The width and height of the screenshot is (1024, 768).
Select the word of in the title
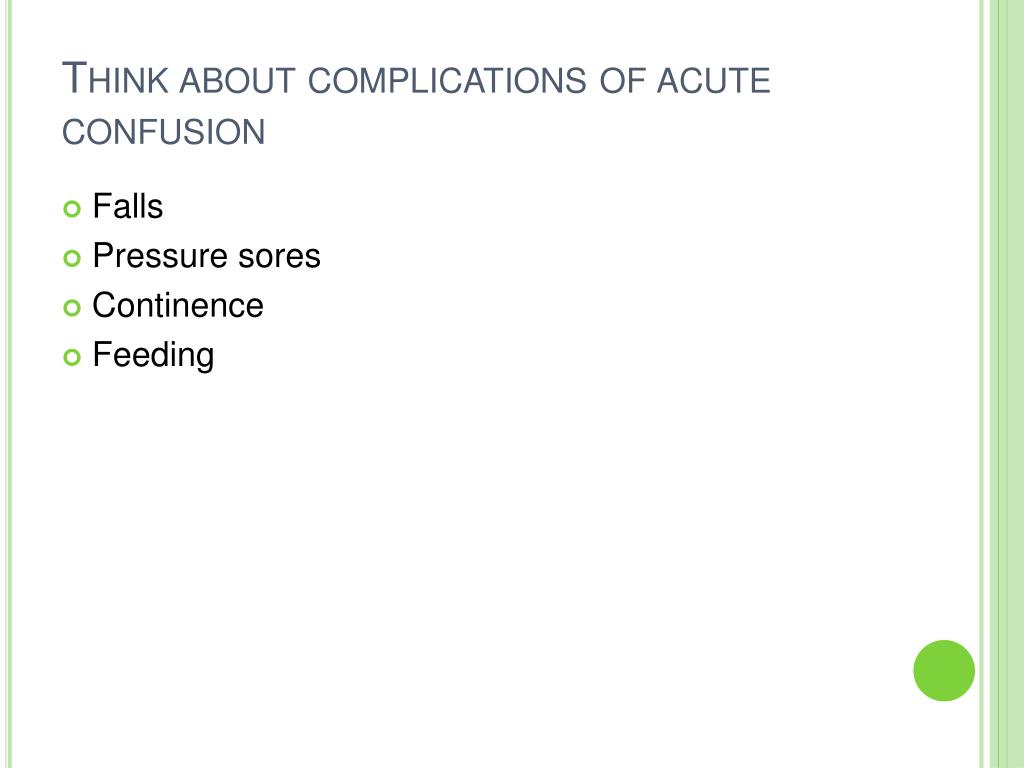tap(622, 80)
